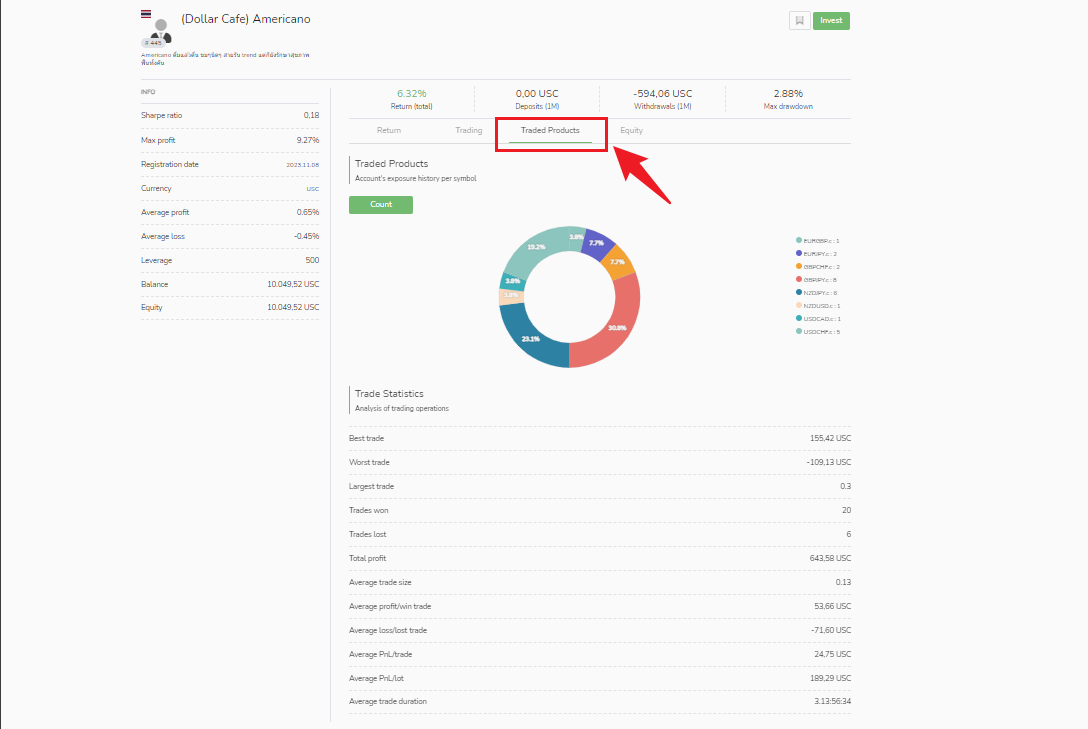Click USDCHF.c legend marker
The height and width of the screenshot is (729, 1088).
pyautogui.click(x=799, y=332)
